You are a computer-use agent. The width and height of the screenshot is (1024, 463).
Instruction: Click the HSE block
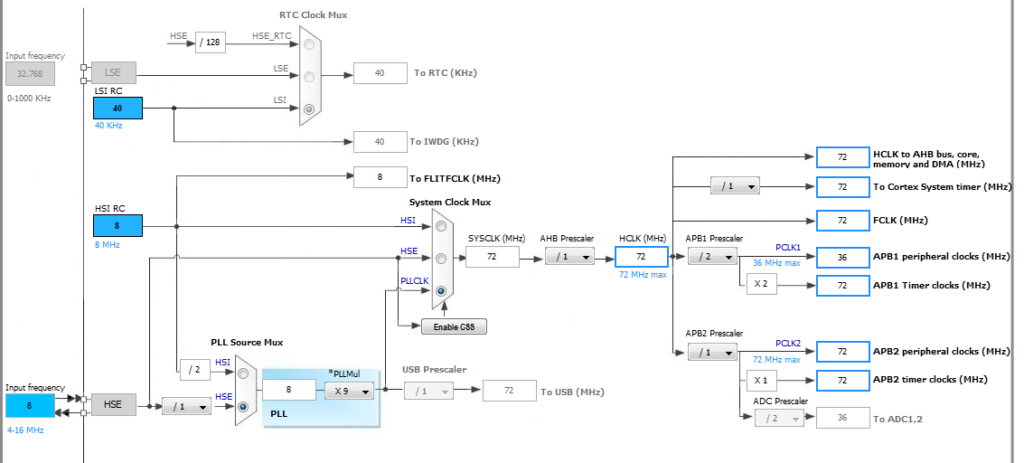click(113, 403)
